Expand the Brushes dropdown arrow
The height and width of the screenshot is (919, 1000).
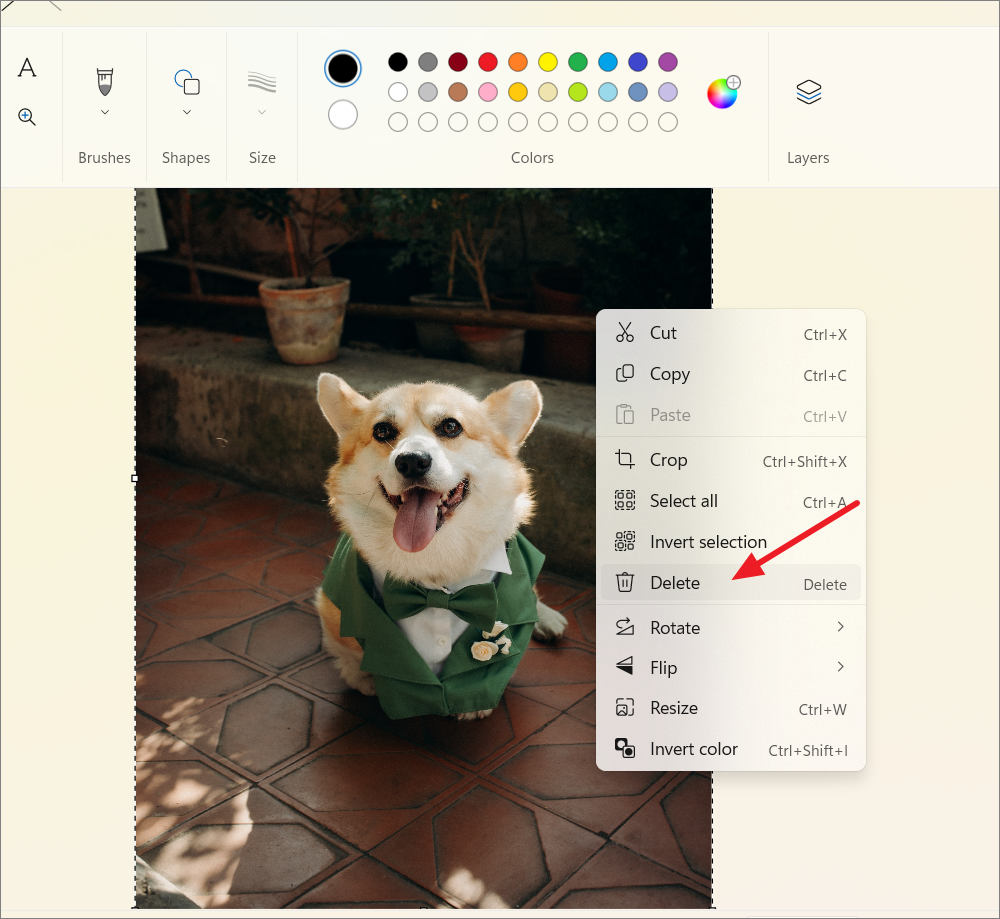(x=105, y=112)
